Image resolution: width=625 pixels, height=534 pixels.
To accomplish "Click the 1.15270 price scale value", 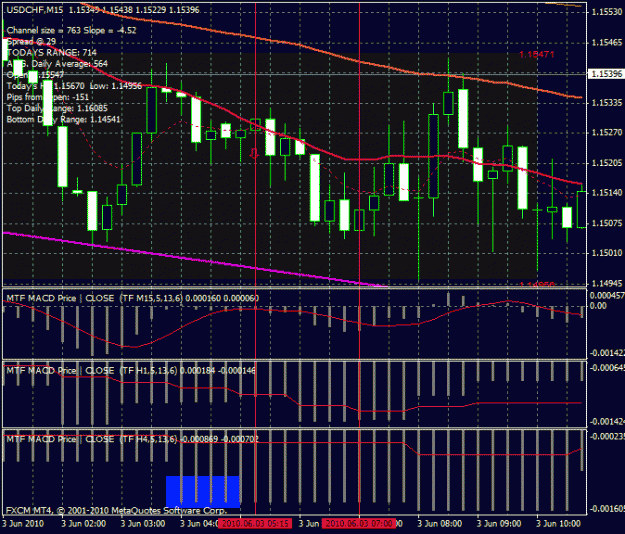I will pyautogui.click(x=607, y=133).
